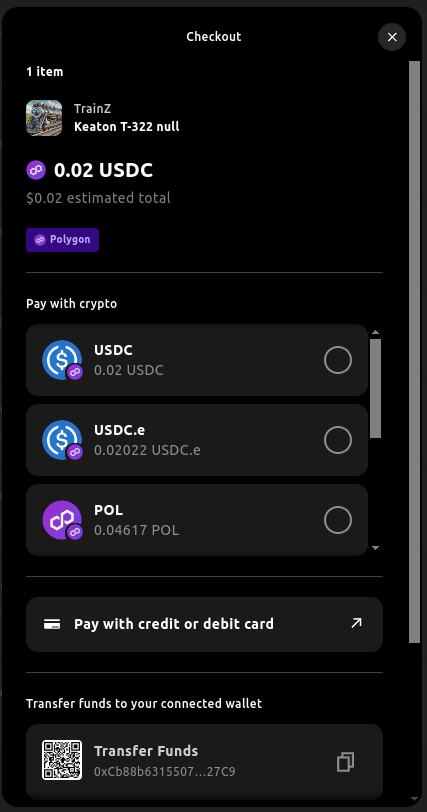Select USDC radio button
Viewport: 427px width, 812px height.
[x=338, y=360]
